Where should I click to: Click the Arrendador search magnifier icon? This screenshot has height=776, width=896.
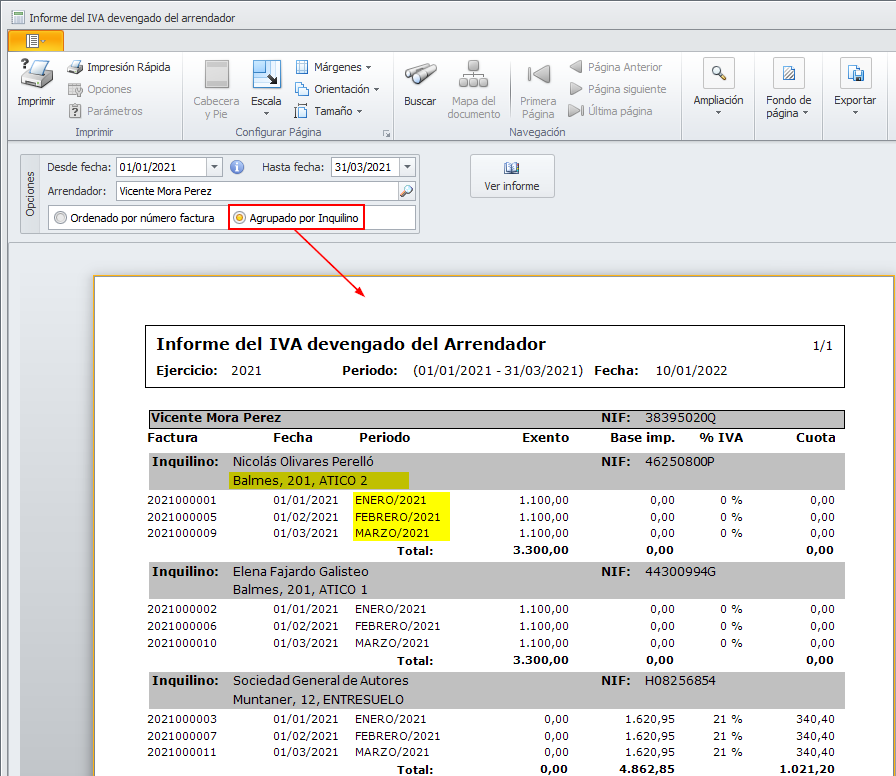coord(407,191)
